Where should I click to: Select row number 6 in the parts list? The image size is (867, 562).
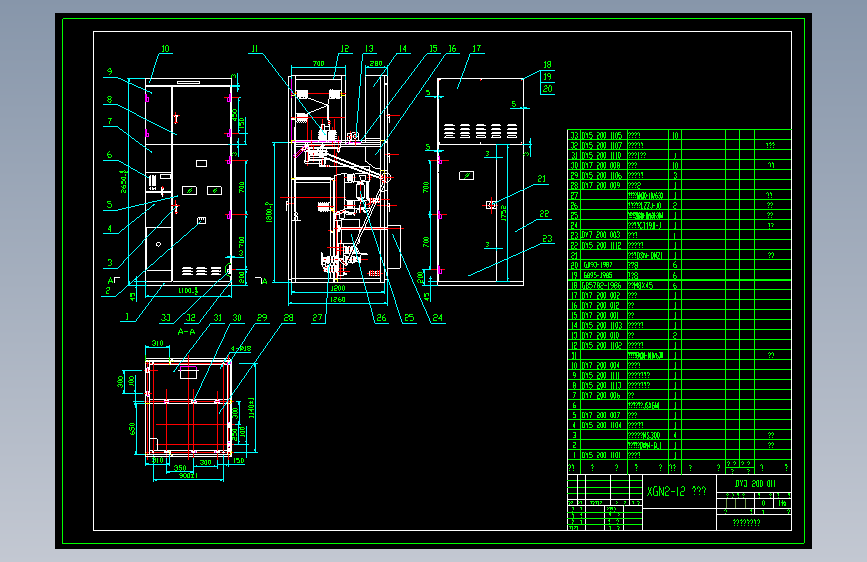[574, 405]
